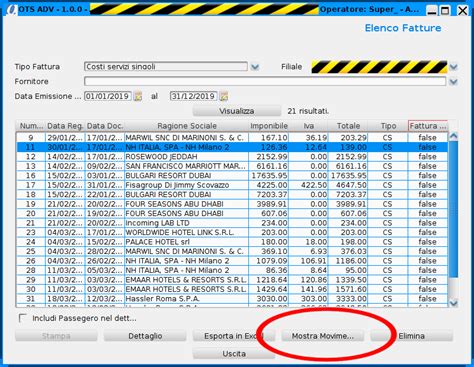This screenshot has width=474, height=367.
Task: Click into the Fornitore input field
Action: pos(265,81)
